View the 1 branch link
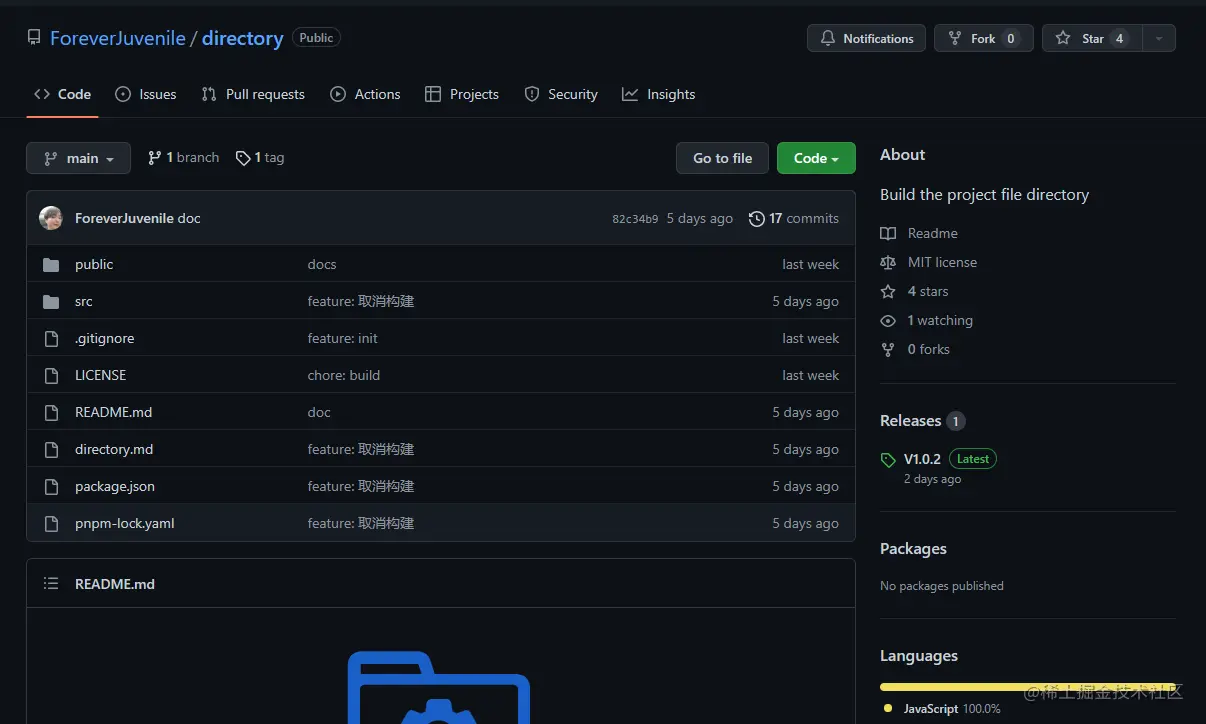1206x724 pixels. [x=183, y=158]
